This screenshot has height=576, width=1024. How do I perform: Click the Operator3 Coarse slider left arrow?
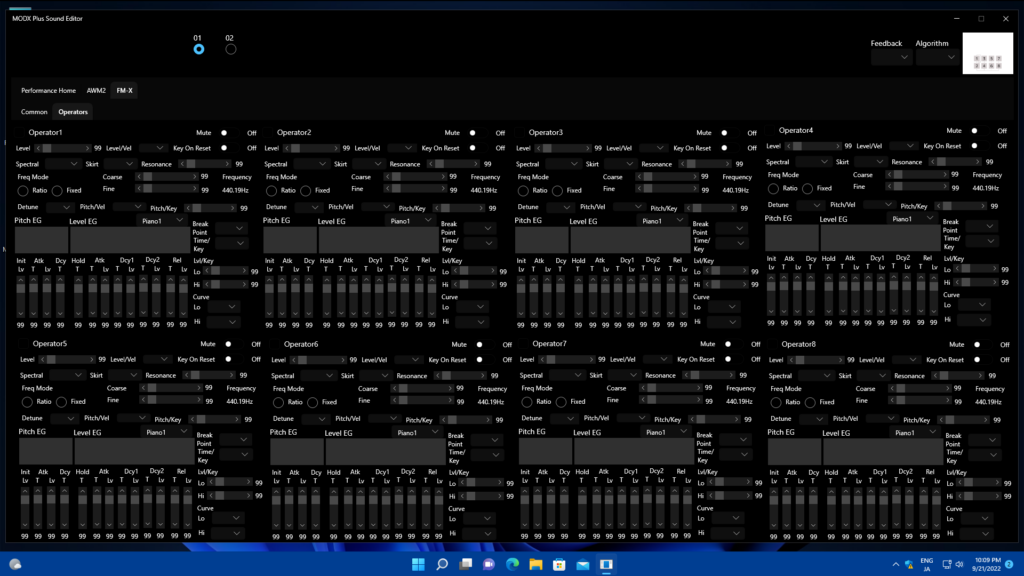pyautogui.click(x=639, y=176)
